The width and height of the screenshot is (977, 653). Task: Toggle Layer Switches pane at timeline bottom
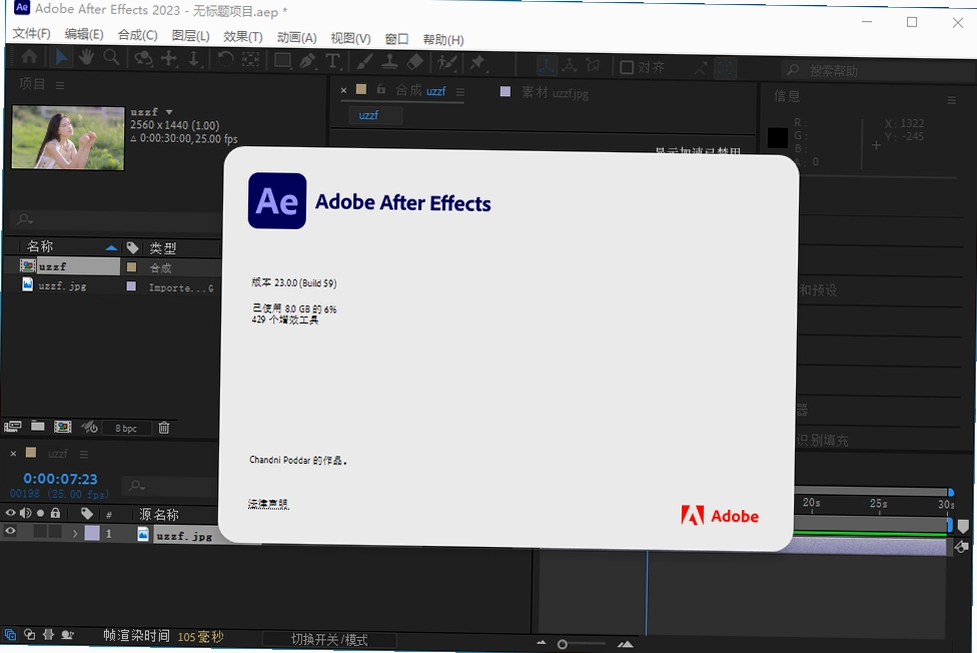click(x=11, y=635)
